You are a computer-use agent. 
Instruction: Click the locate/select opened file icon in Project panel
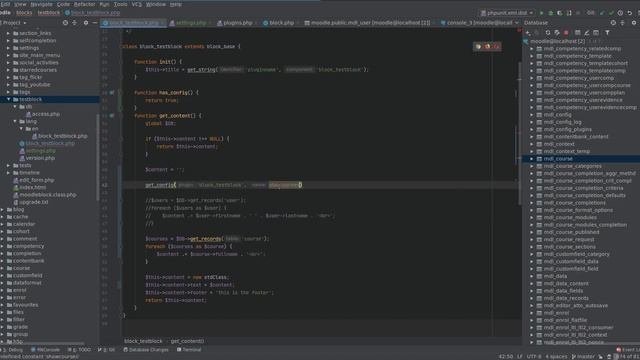[65, 23]
